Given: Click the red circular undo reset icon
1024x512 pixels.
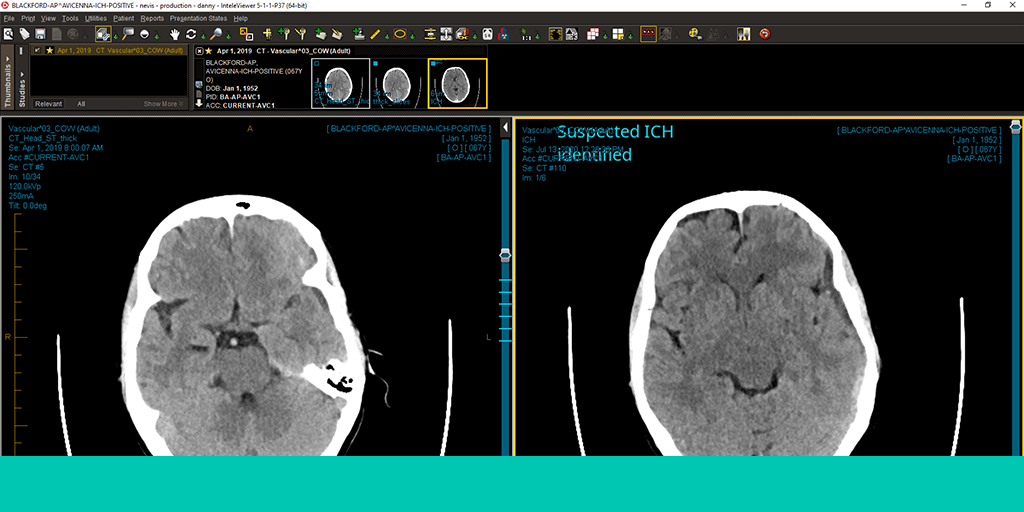Looking at the screenshot, I should (765, 34).
